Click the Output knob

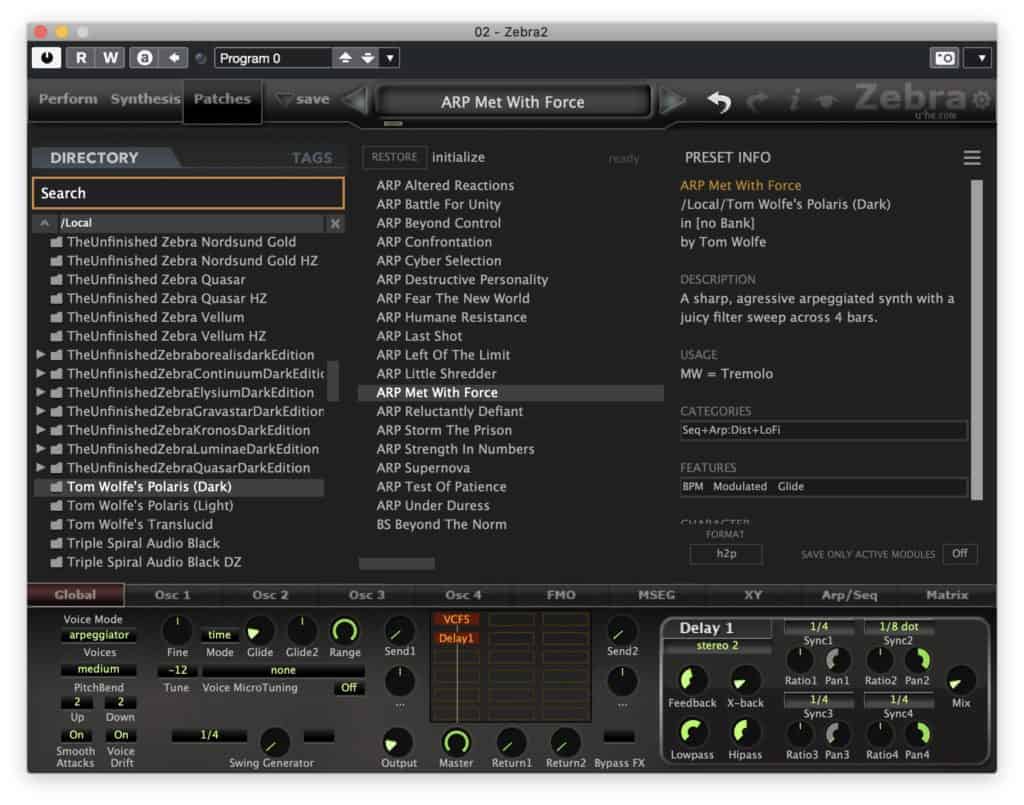point(398,742)
